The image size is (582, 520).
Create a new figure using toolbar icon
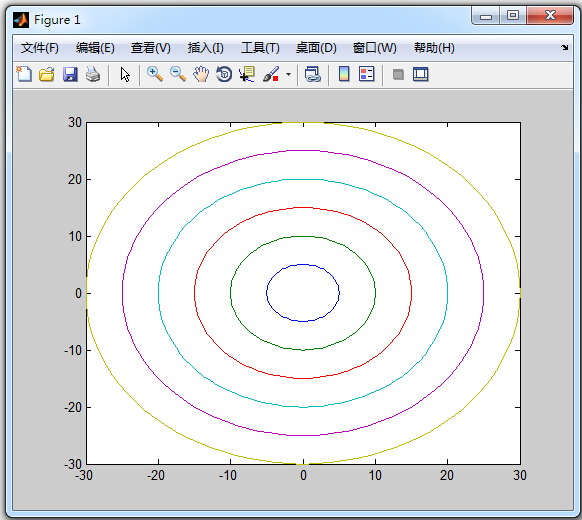click(24, 74)
